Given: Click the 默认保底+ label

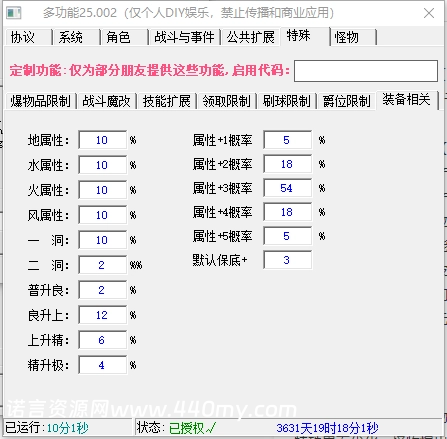Looking at the screenshot, I should (220, 260).
